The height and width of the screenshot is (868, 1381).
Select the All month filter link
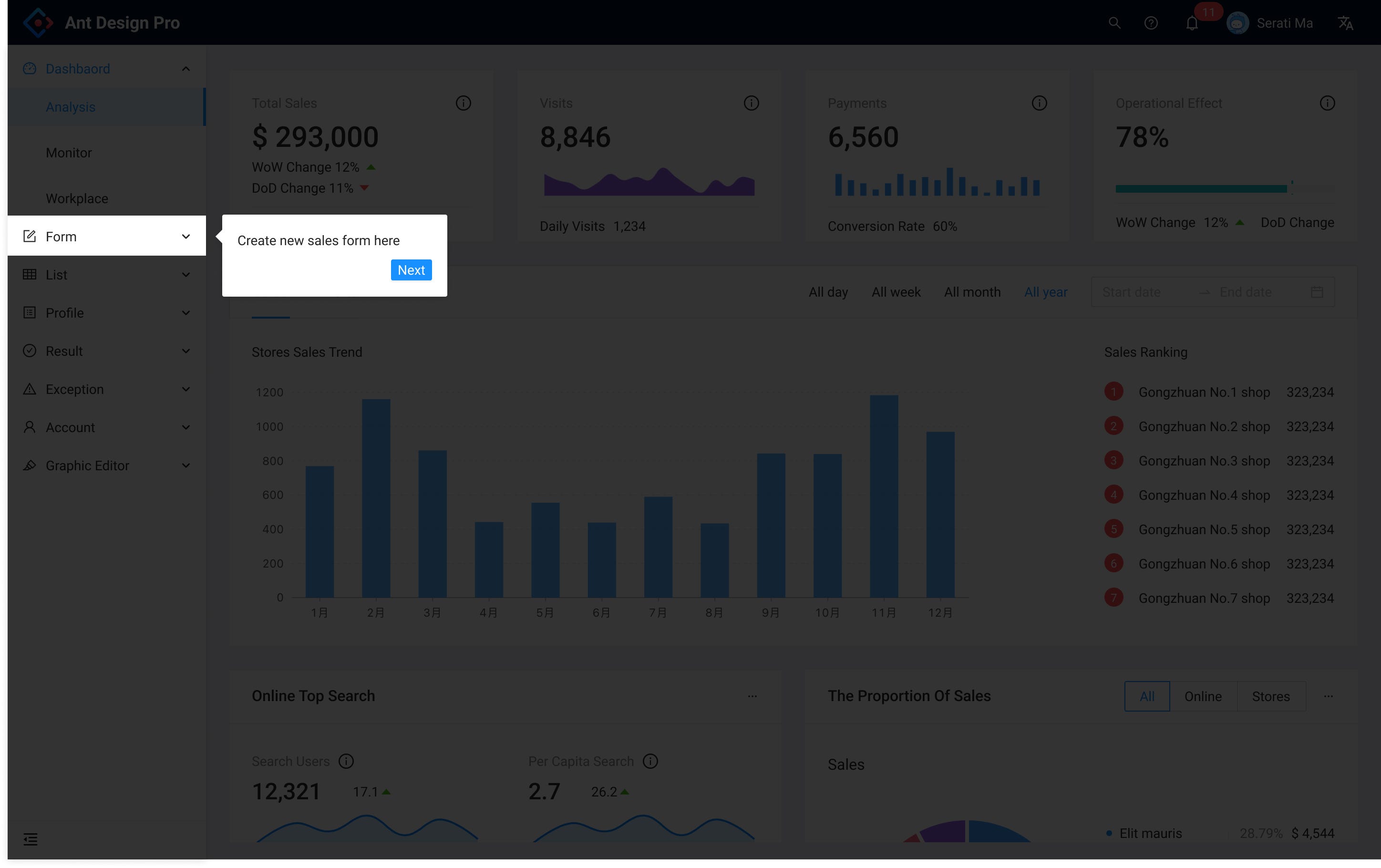971,292
